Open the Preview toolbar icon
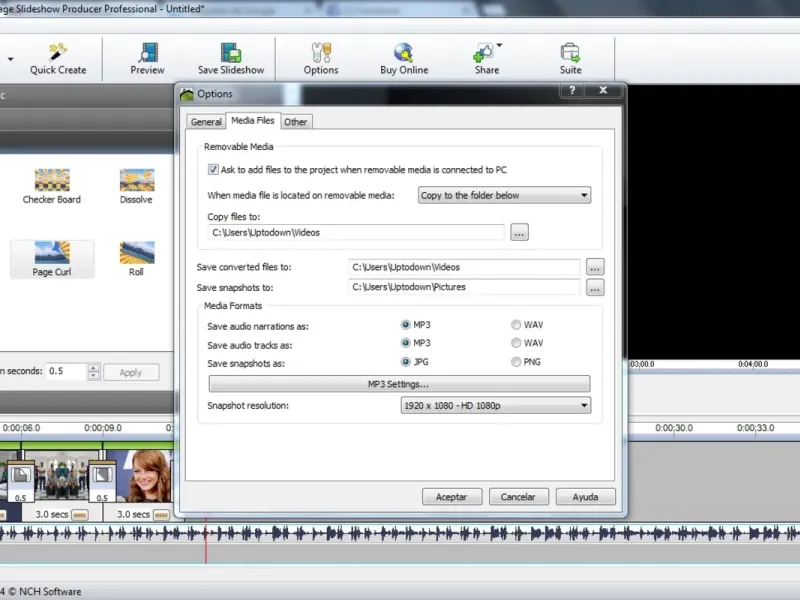 (x=147, y=52)
